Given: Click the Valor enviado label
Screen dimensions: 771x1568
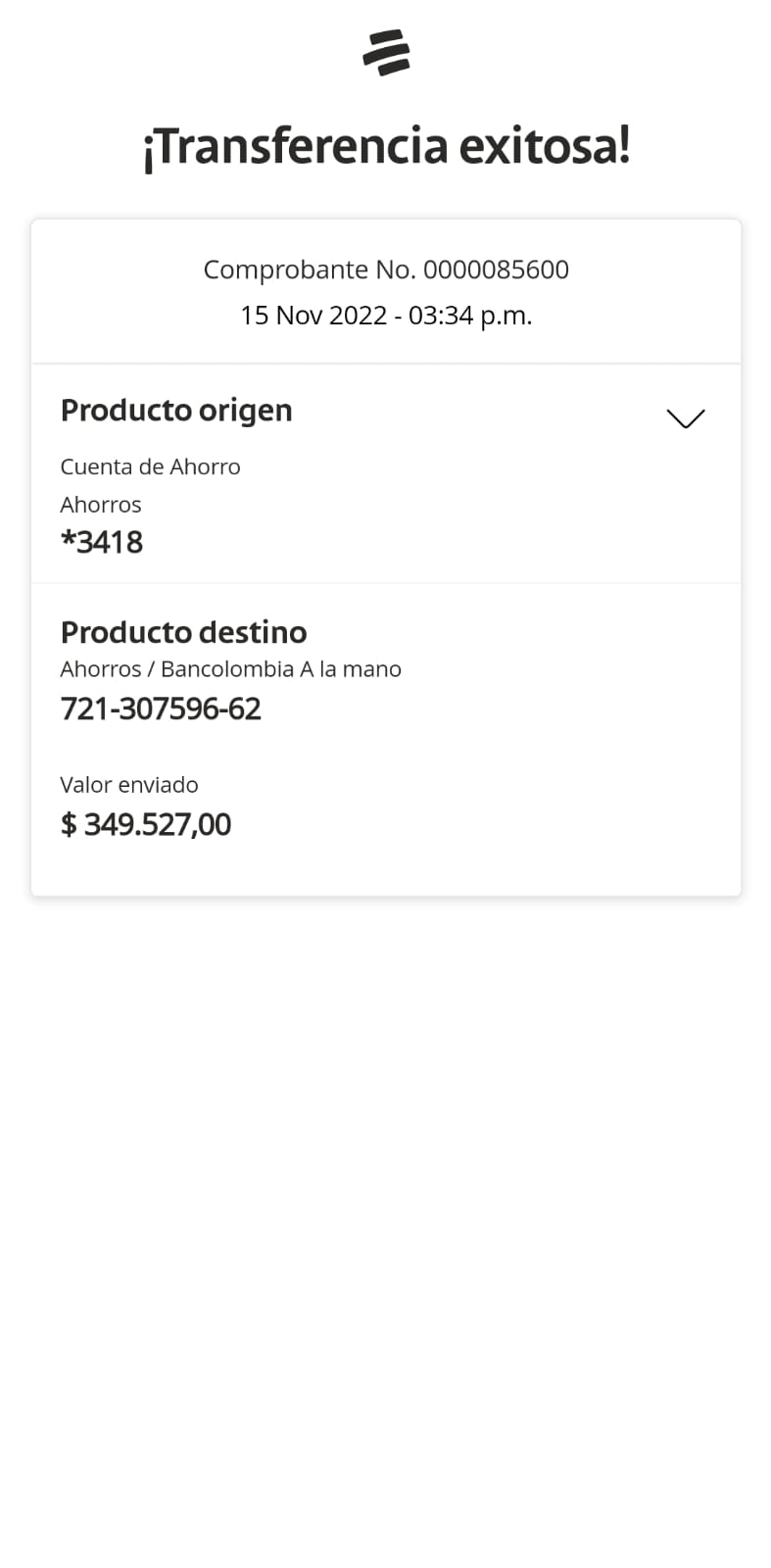Looking at the screenshot, I should coord(129,785).
